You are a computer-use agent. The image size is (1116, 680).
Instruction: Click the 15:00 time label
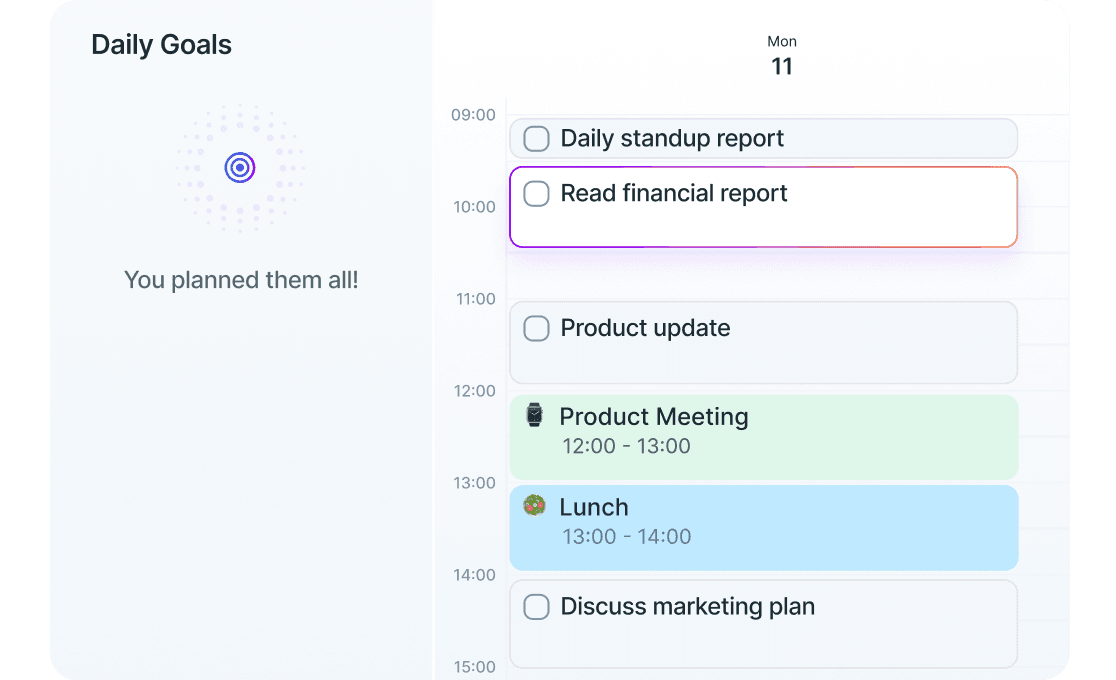473,667
